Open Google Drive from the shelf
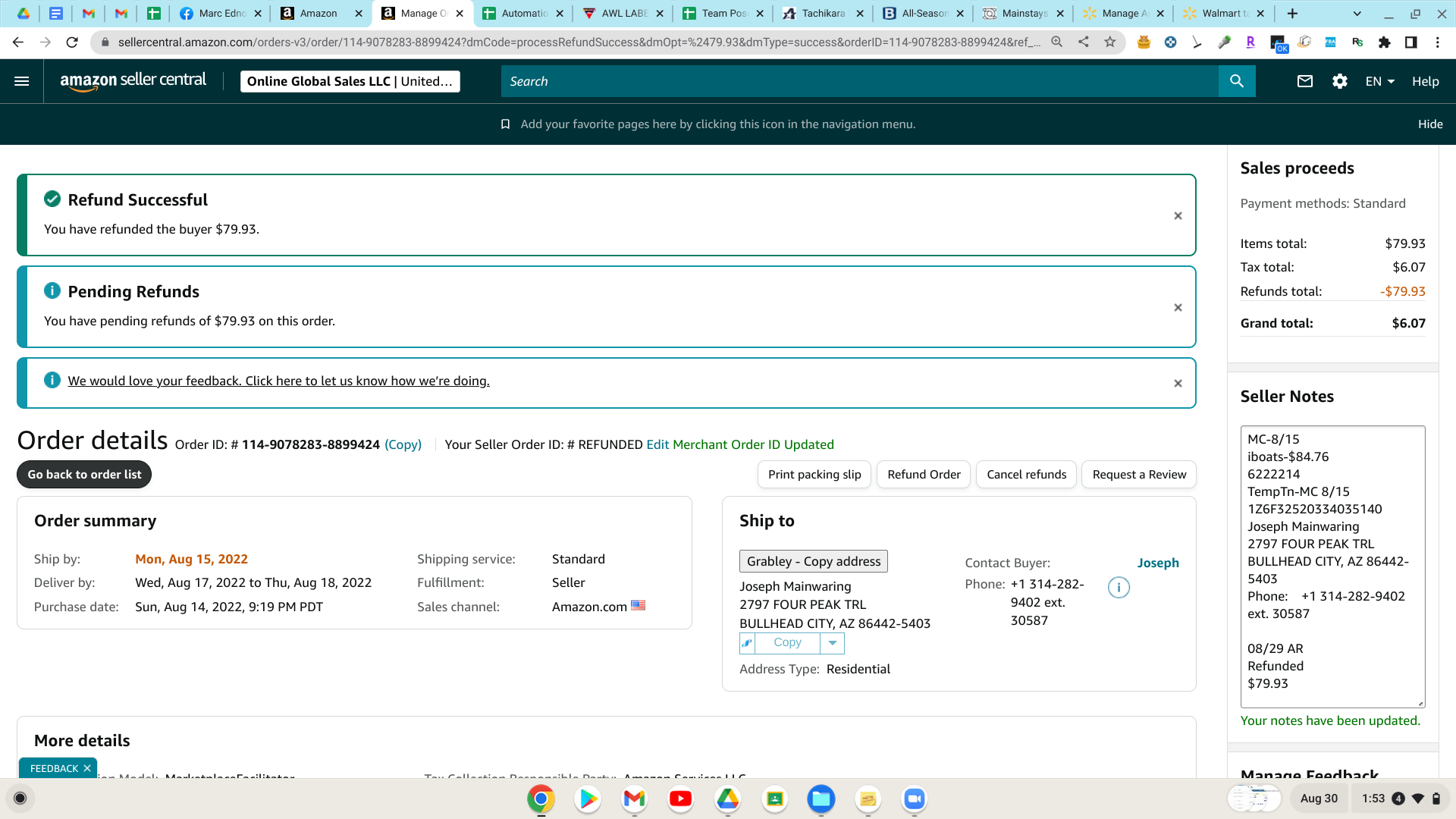 pos(728,799)
